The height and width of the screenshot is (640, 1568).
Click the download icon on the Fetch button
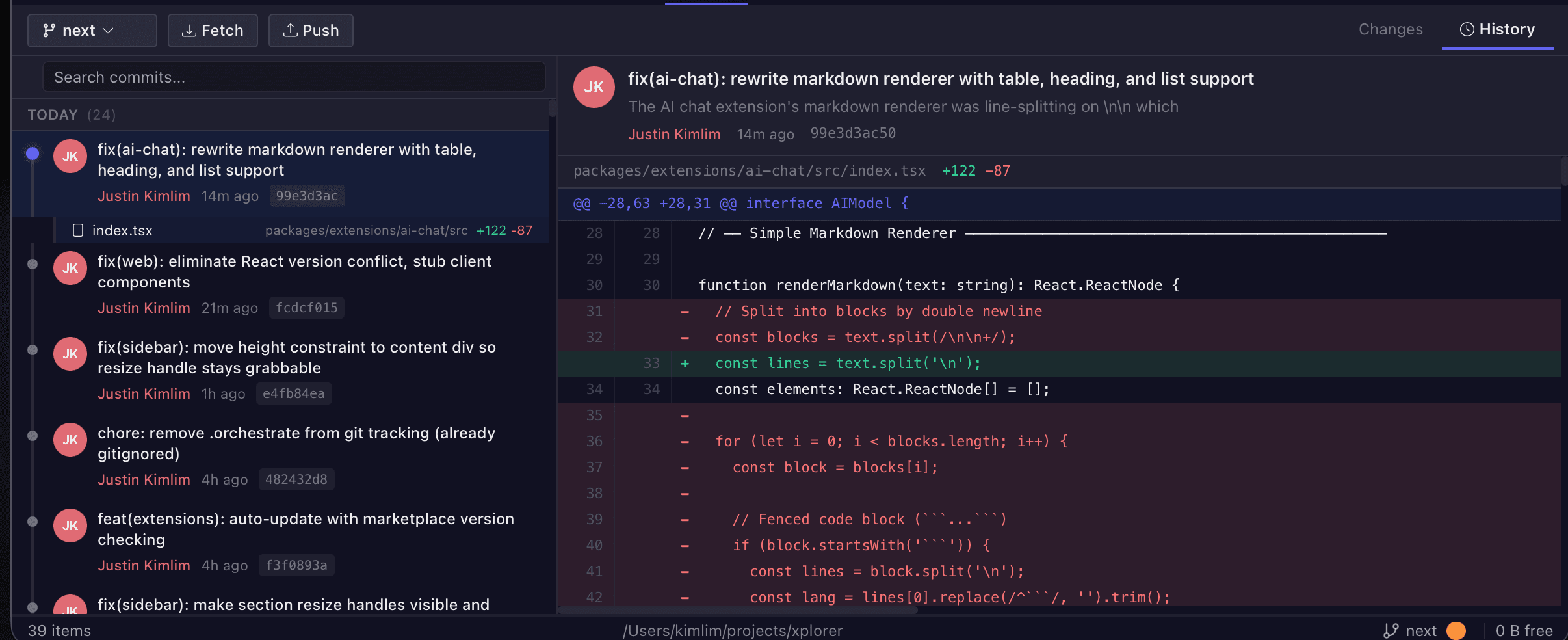coord(189,30)
